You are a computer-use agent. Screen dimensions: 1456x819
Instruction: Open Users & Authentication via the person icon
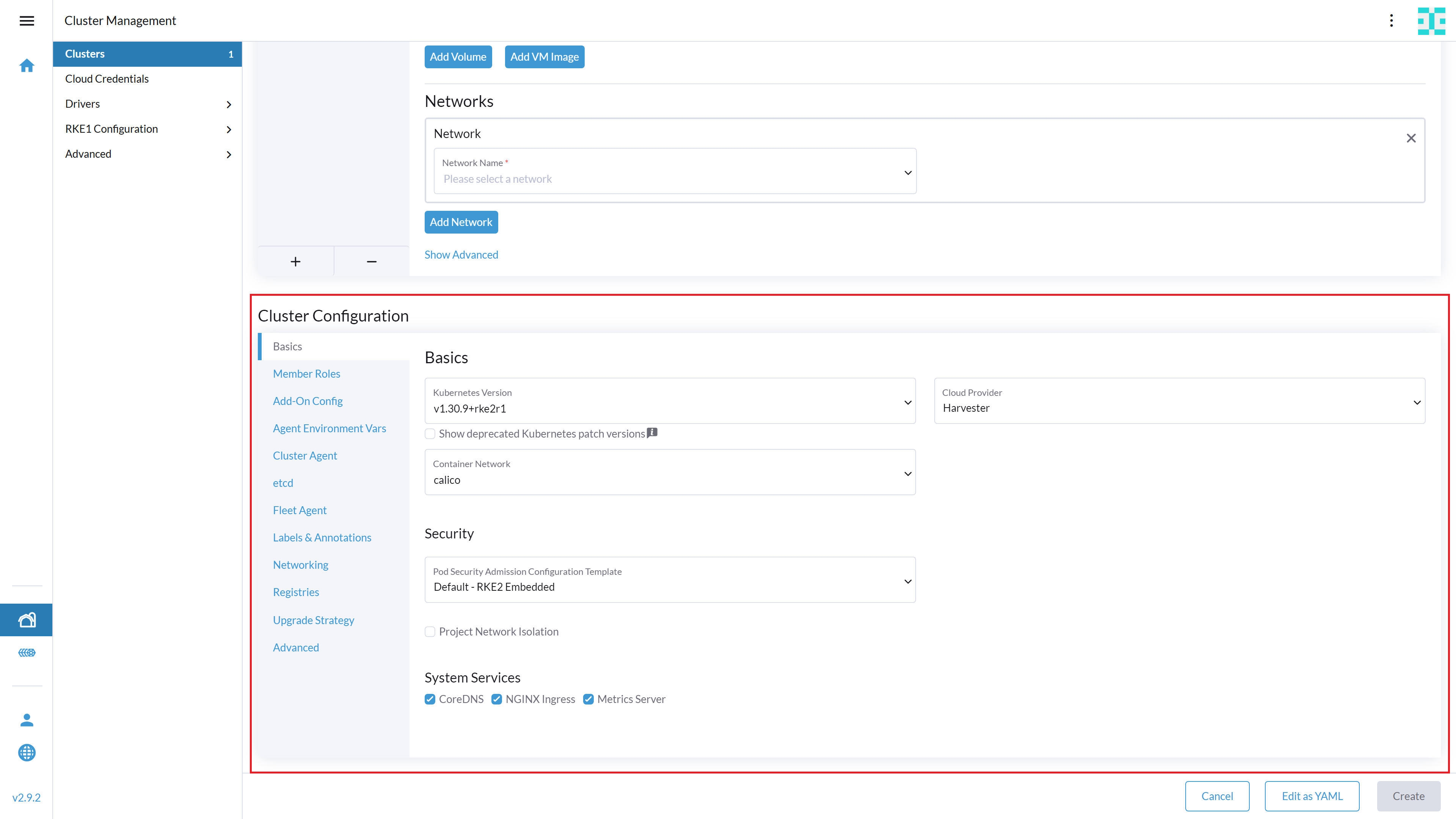tap(27, 720)
